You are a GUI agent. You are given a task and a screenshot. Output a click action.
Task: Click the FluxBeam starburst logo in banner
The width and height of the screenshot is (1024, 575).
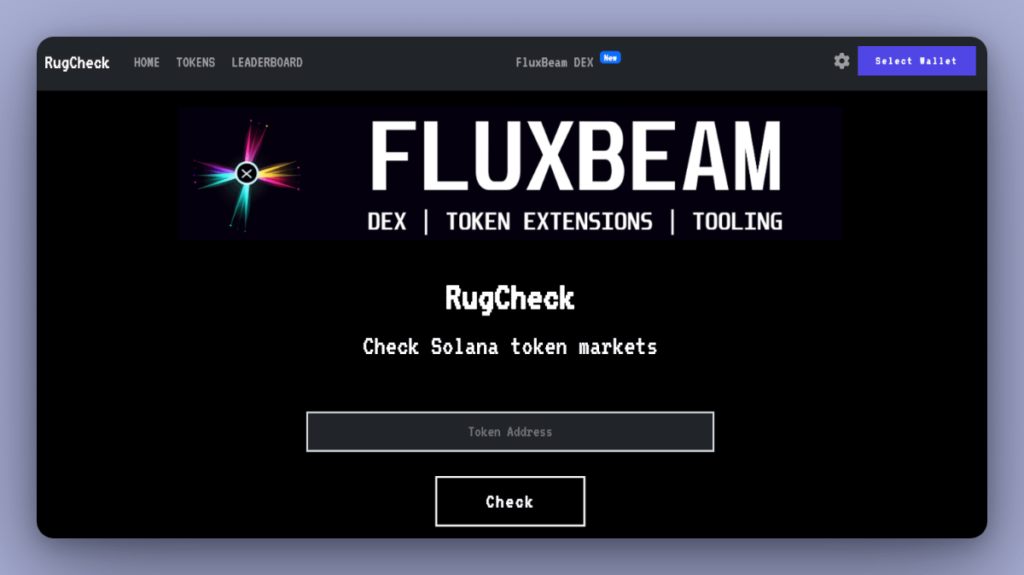(x=247, y=174)
